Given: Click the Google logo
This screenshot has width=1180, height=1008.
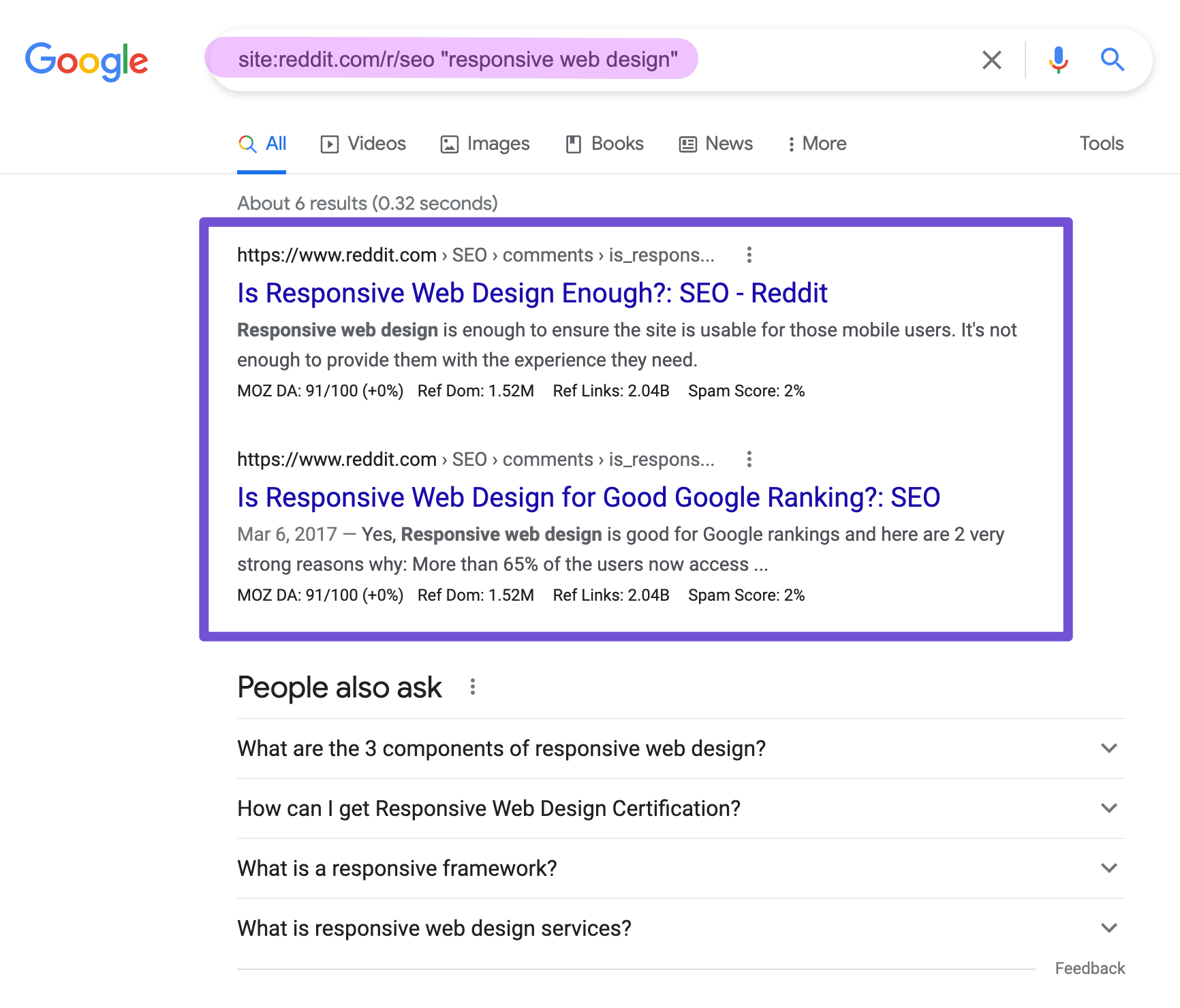Looking at the screenshot, I should tap(87, 61).
